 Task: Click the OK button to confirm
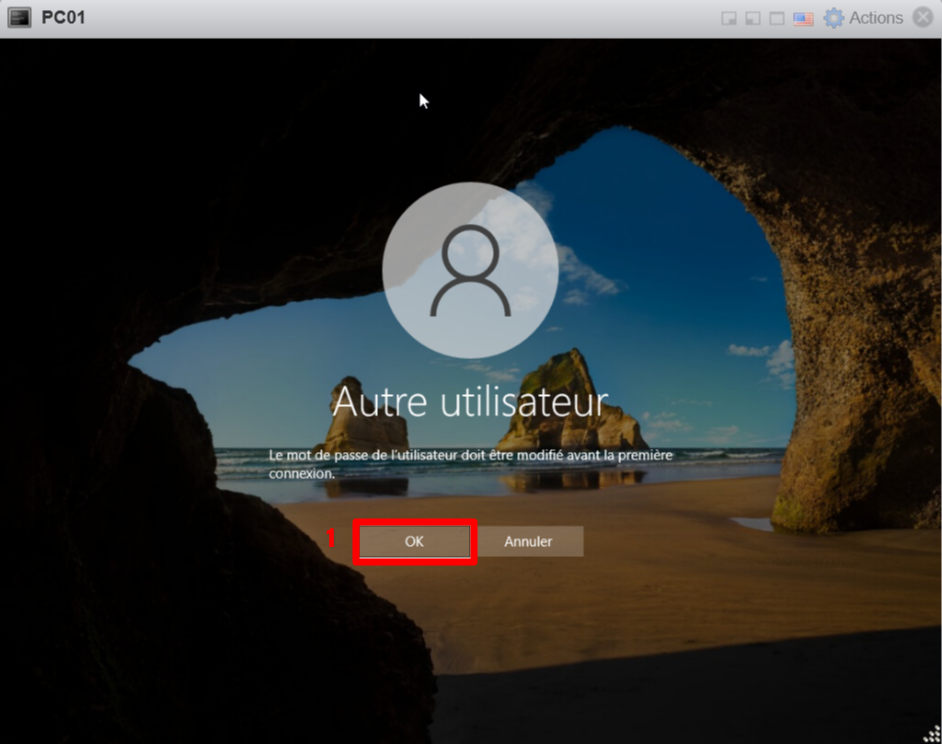414,541
